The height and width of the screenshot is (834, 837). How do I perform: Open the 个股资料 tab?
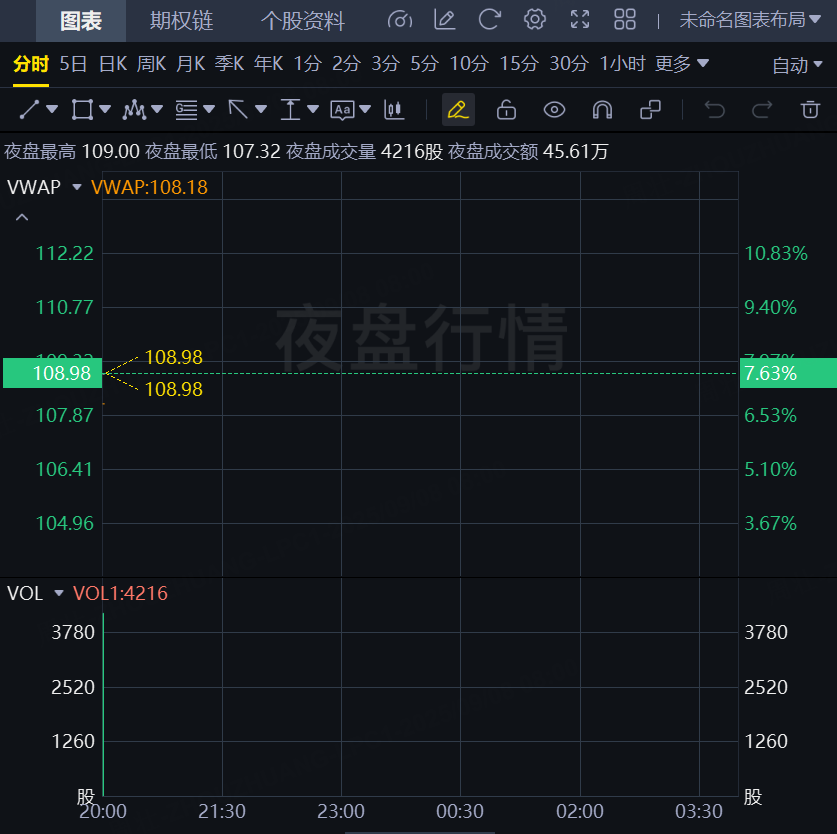(302, 21)
